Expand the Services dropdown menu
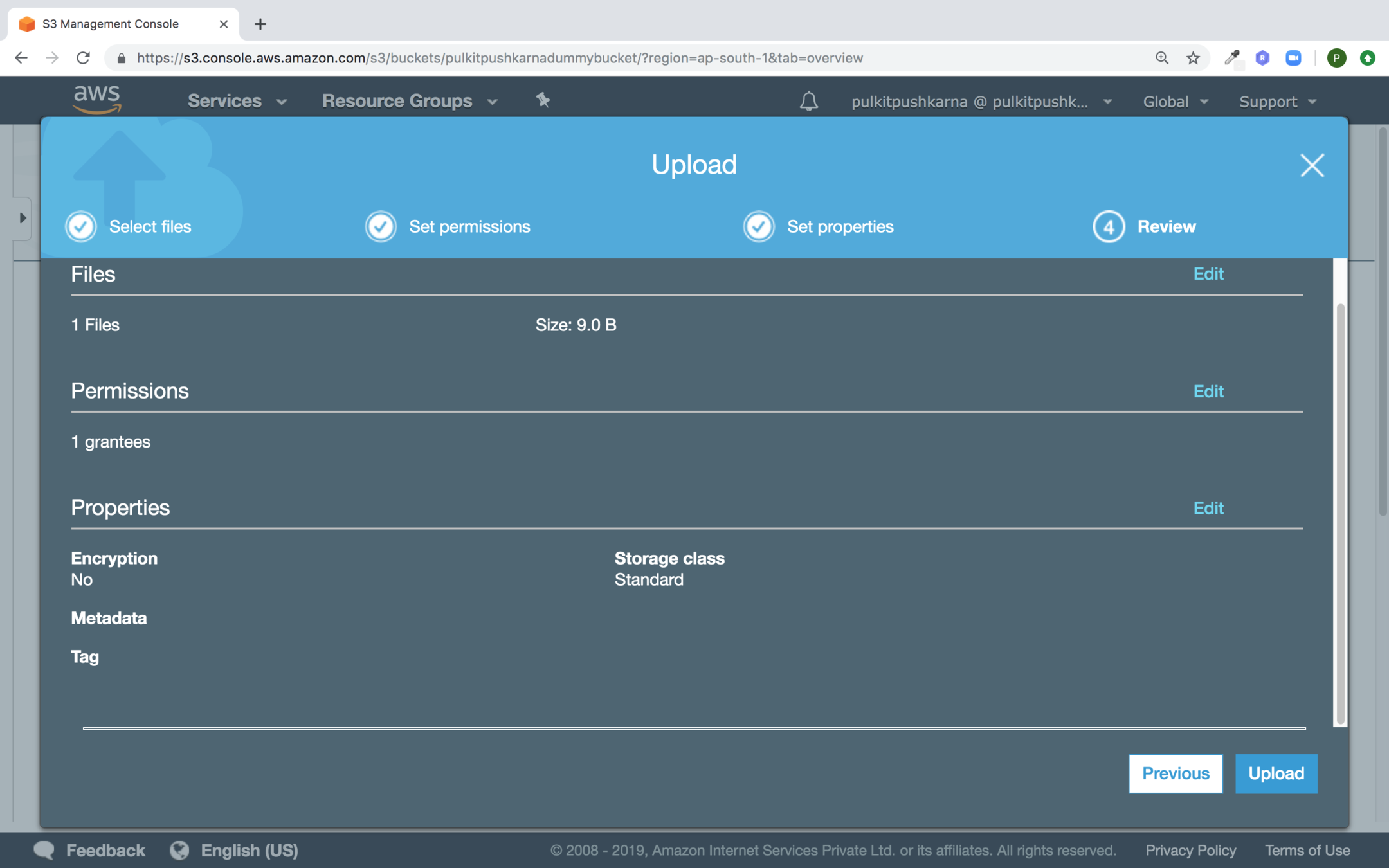Screen dimensions: 1389x868 237,101
